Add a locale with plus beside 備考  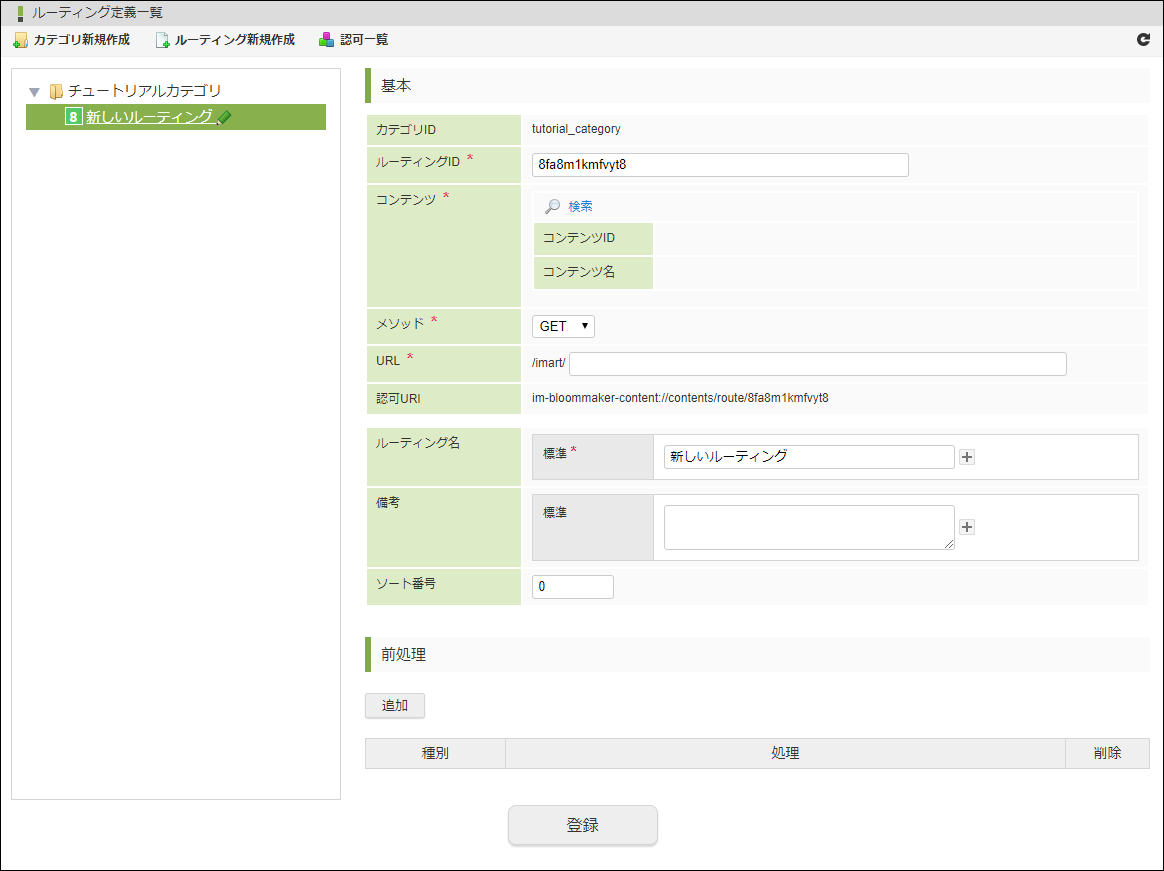tap(967, 527)
